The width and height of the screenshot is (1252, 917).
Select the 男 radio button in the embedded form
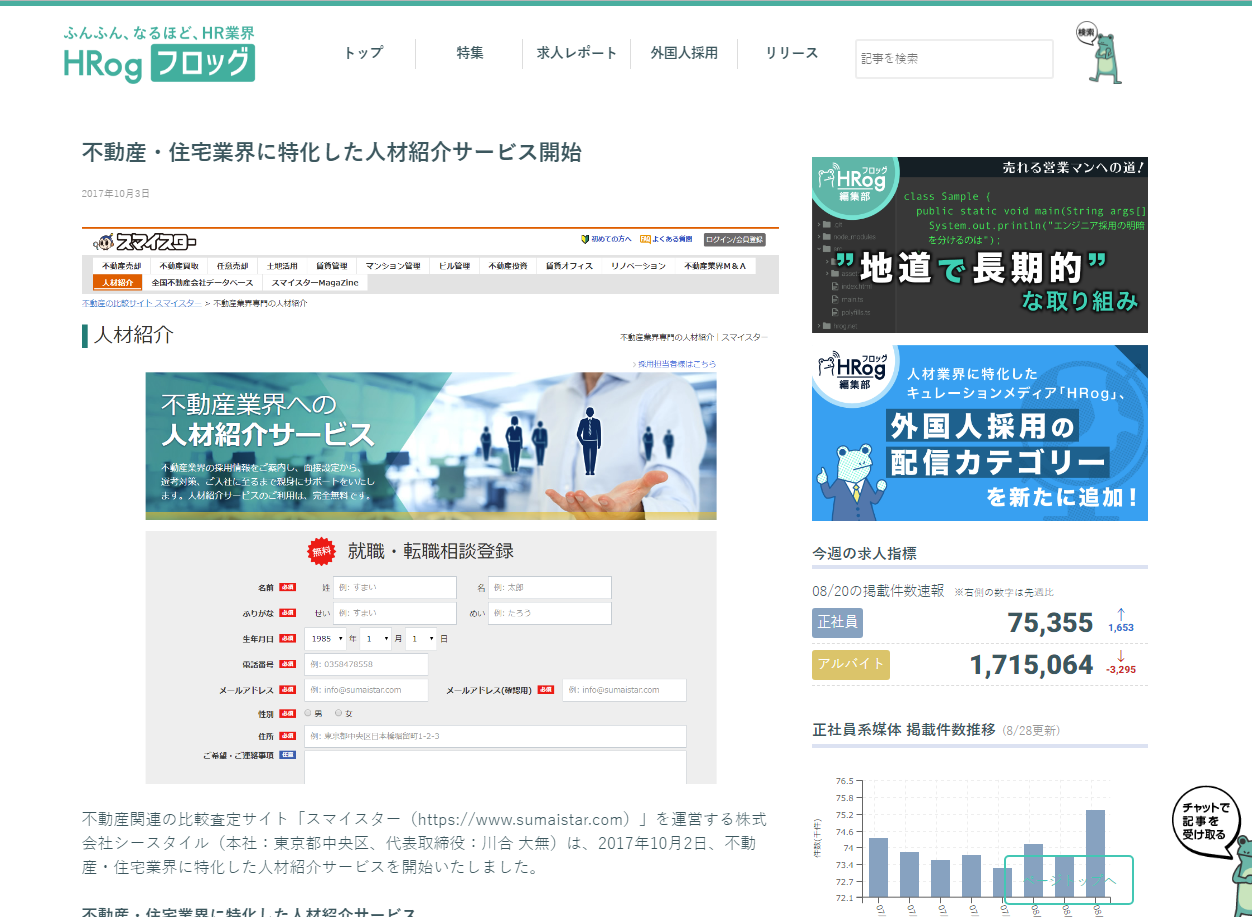pyautogui.click(x=308, y=714)
